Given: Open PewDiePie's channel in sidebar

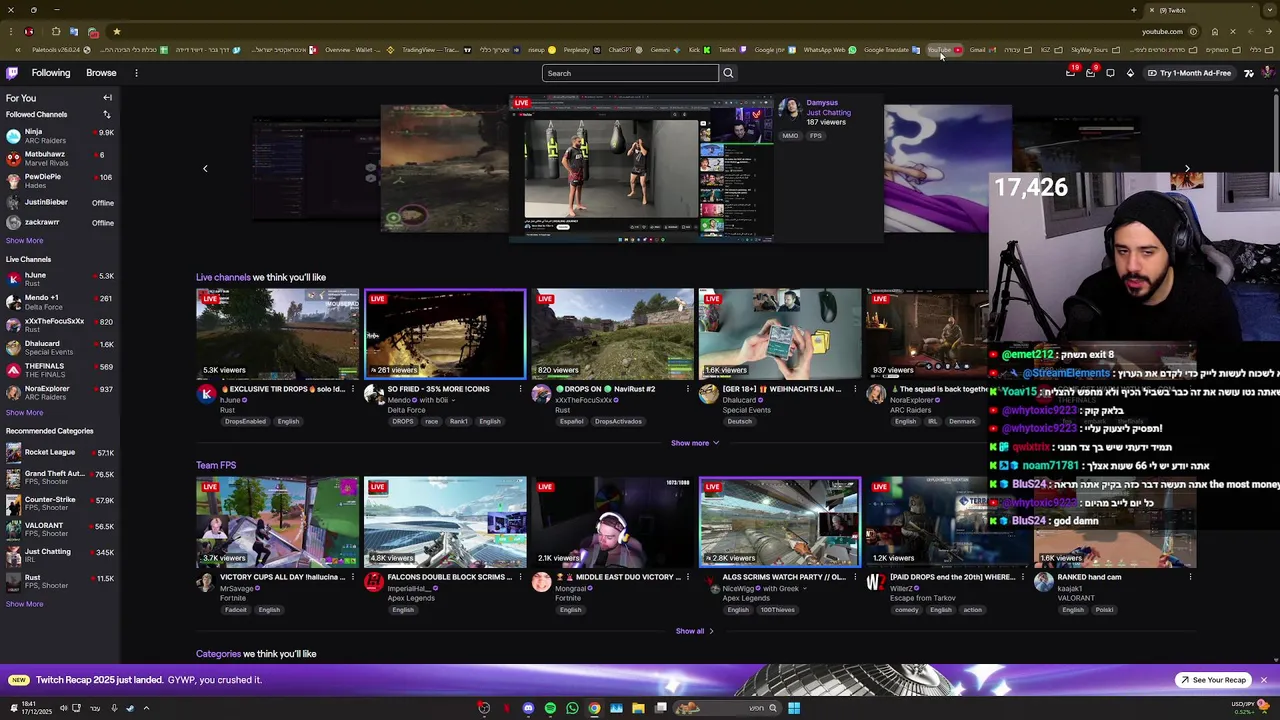Looking at the screenshot, I should tap(60, 181).
